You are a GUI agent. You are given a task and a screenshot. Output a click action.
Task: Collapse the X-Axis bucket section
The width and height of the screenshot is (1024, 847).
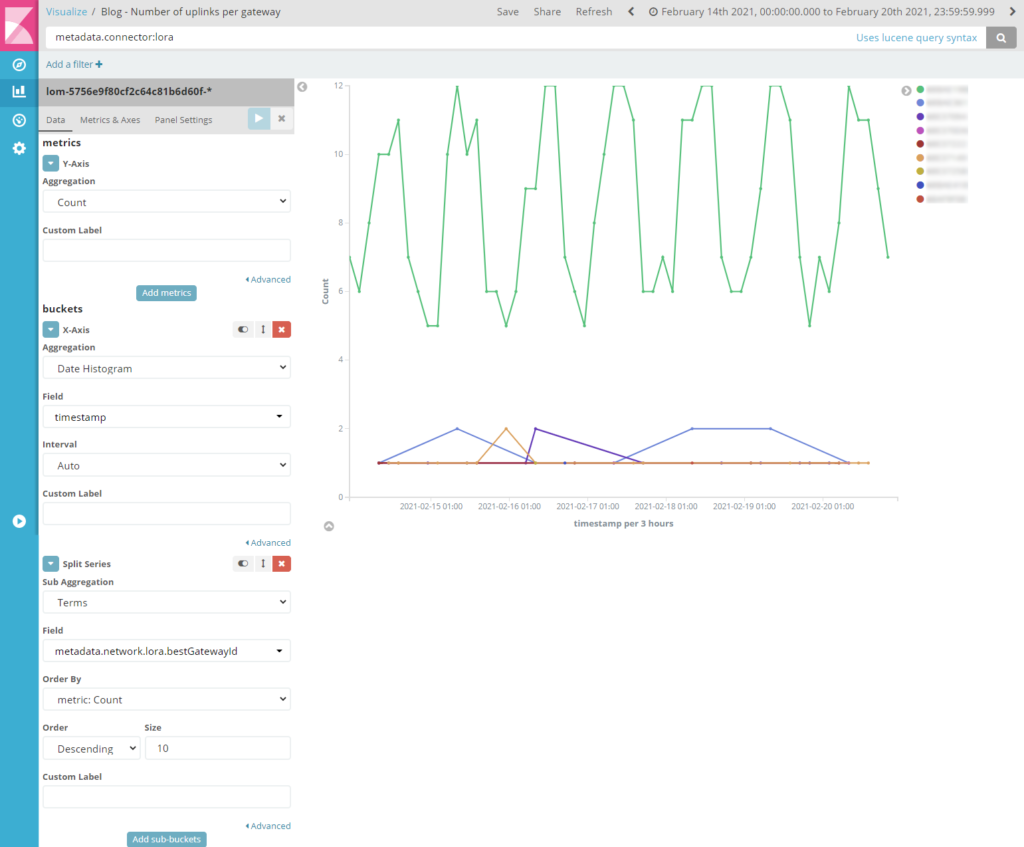tap(50, 330)
